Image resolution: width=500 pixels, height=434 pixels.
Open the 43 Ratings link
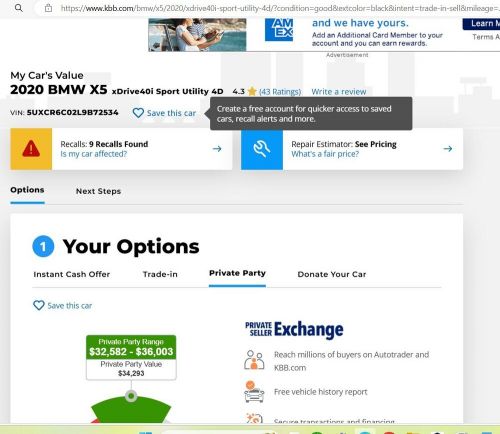coord(280,92)
